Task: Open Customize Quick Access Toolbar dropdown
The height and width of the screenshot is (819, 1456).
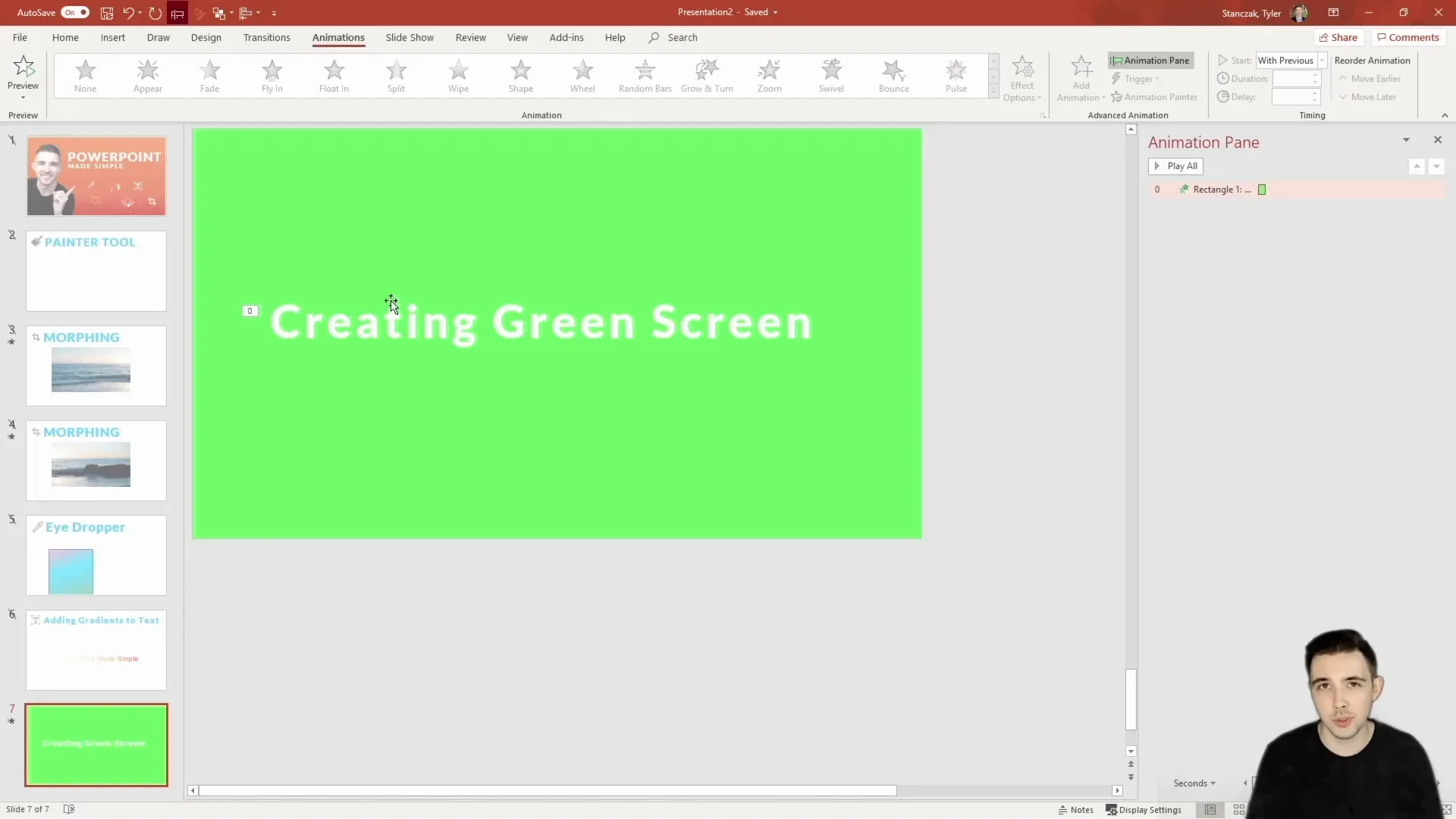Action: (274, 13)
